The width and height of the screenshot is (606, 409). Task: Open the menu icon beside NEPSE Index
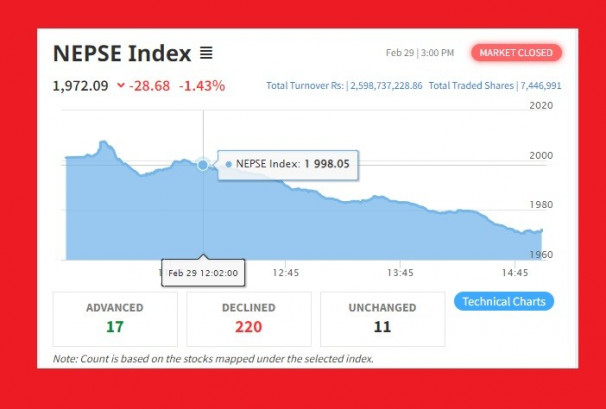click(206, 53)
